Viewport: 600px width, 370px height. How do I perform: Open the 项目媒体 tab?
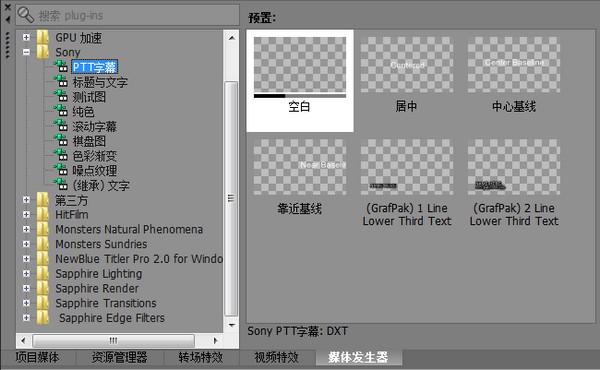point(38,357)
